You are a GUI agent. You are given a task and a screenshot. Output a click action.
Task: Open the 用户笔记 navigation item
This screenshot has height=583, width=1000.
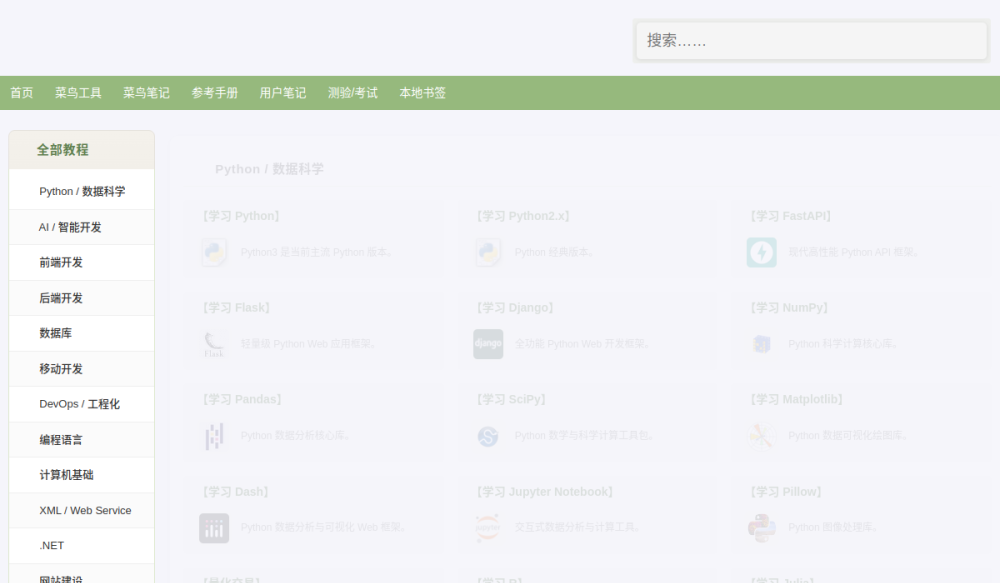pos(283,93)
